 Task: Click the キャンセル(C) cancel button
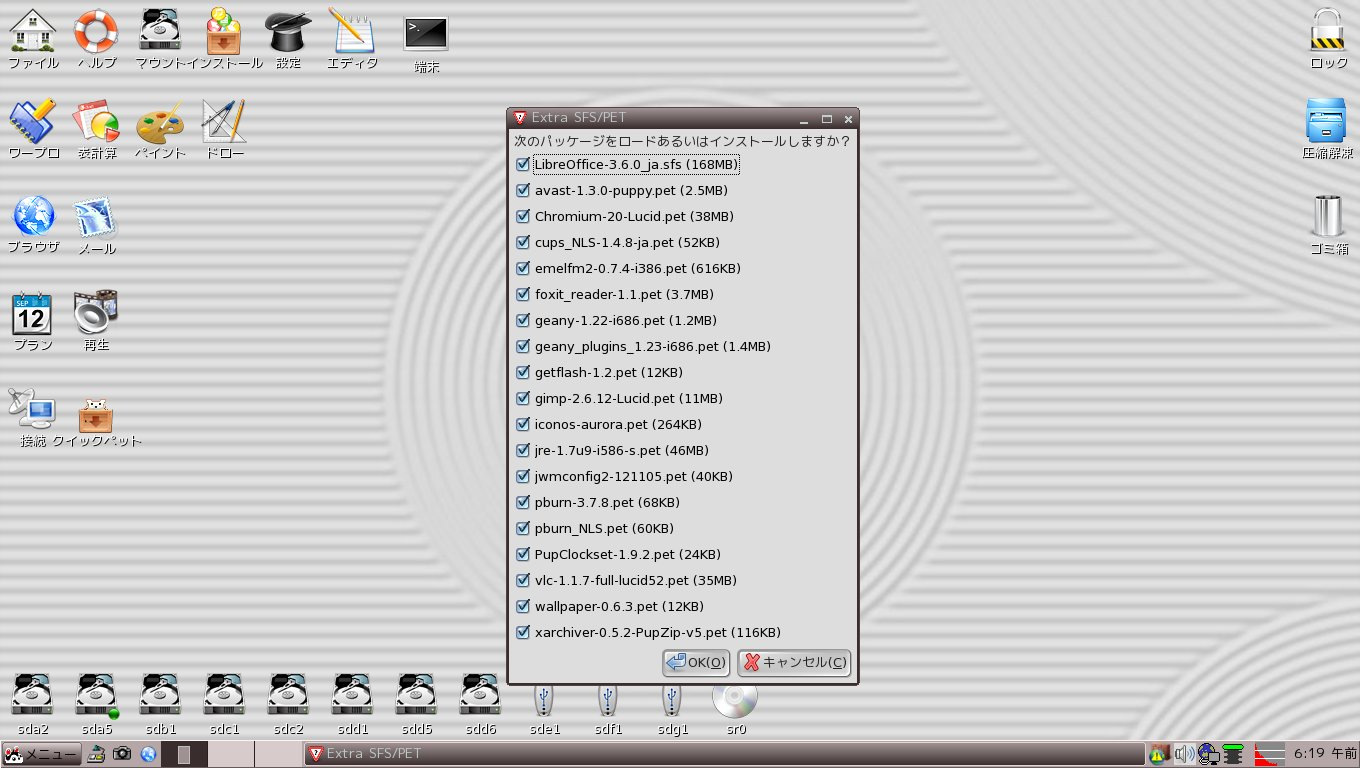pyautogui.click(x=794, y=662)
